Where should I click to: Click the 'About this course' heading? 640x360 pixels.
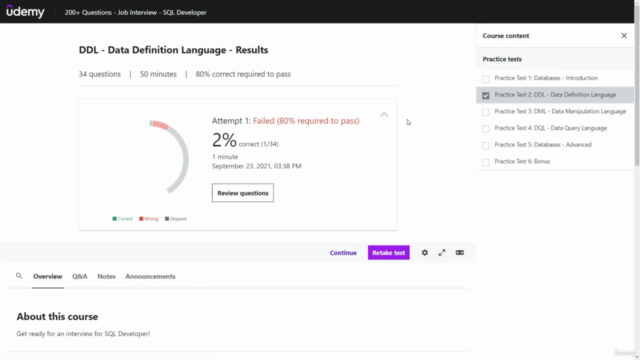[x=57, y=316]
